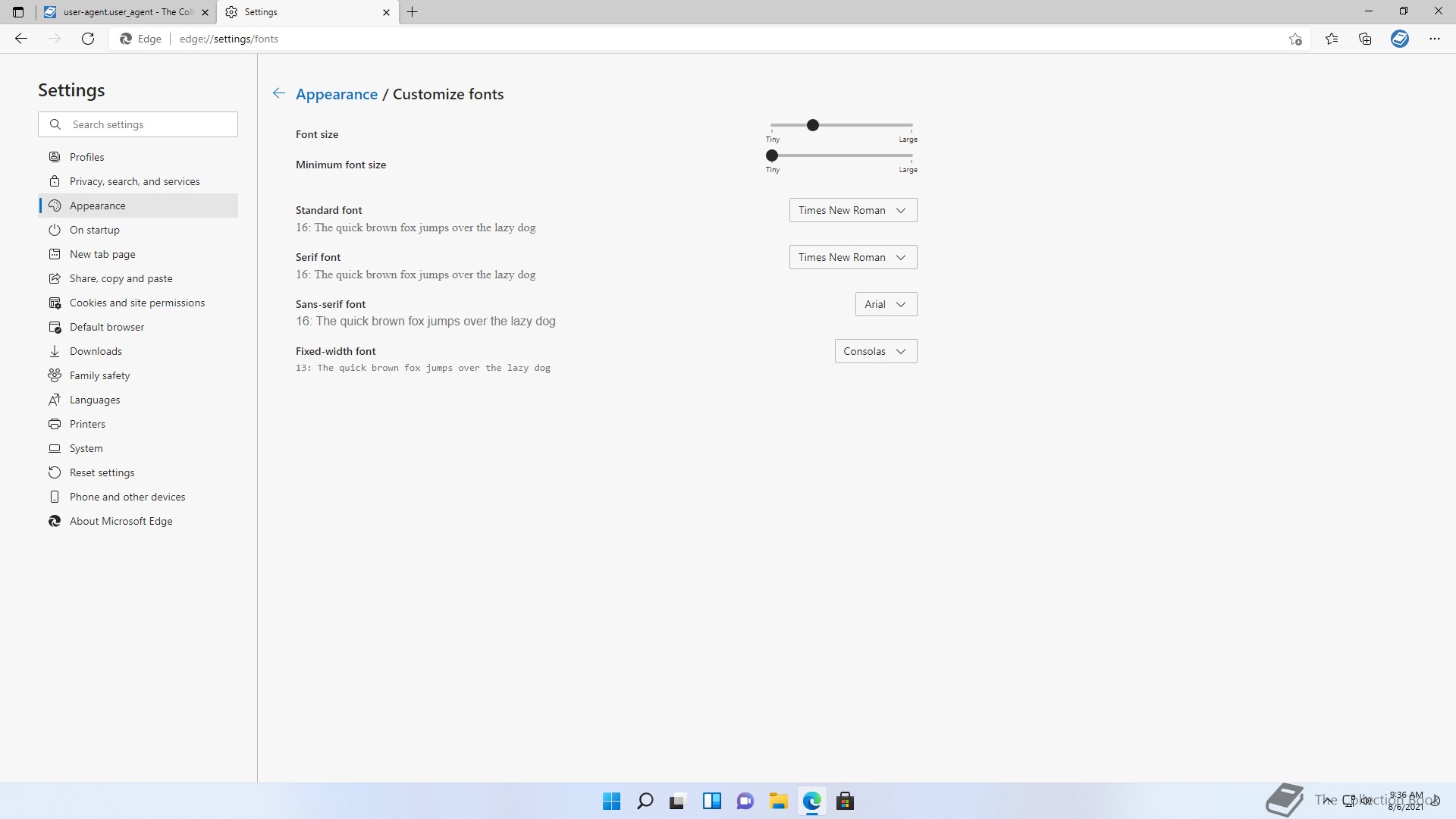1456x819 pixels.
Task: Open the Sans-serif font Arial dropdown
Action: click(x=885, y=304)
